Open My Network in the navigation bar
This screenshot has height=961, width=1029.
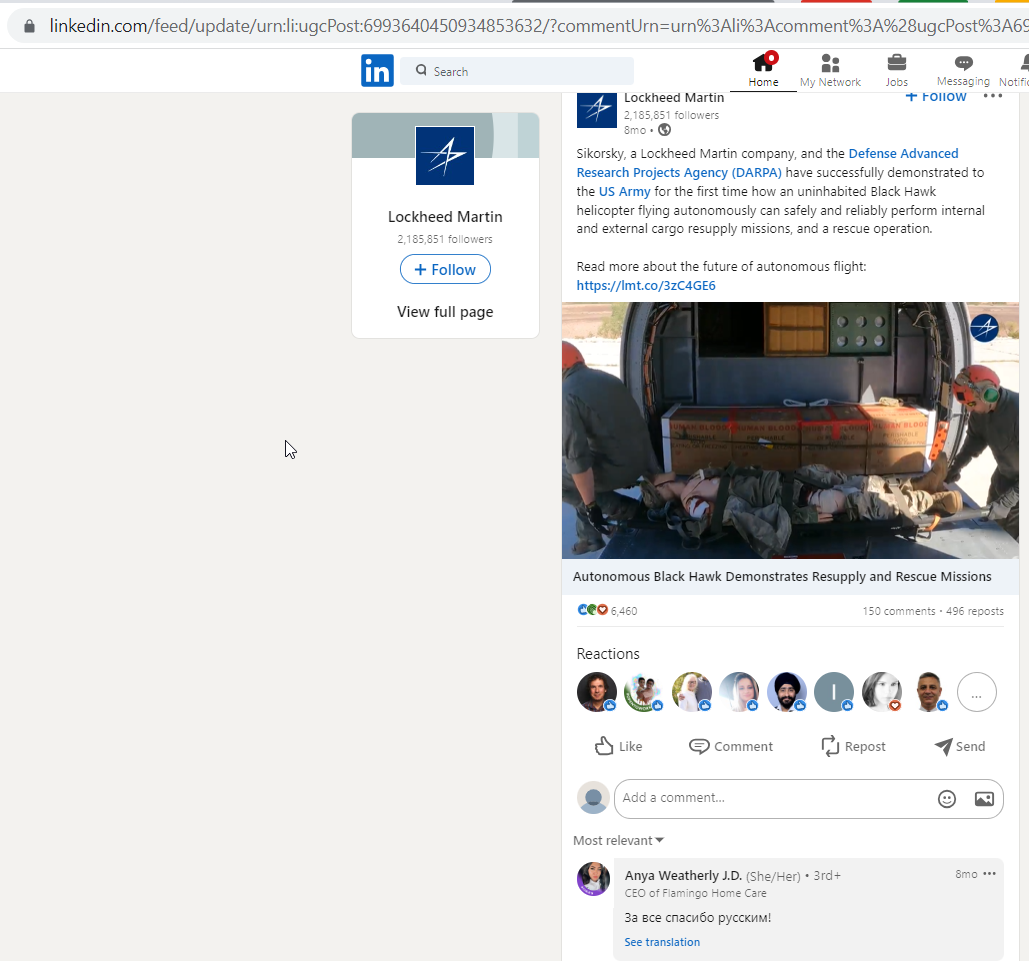pyautogui.click(x=830, y=70)
